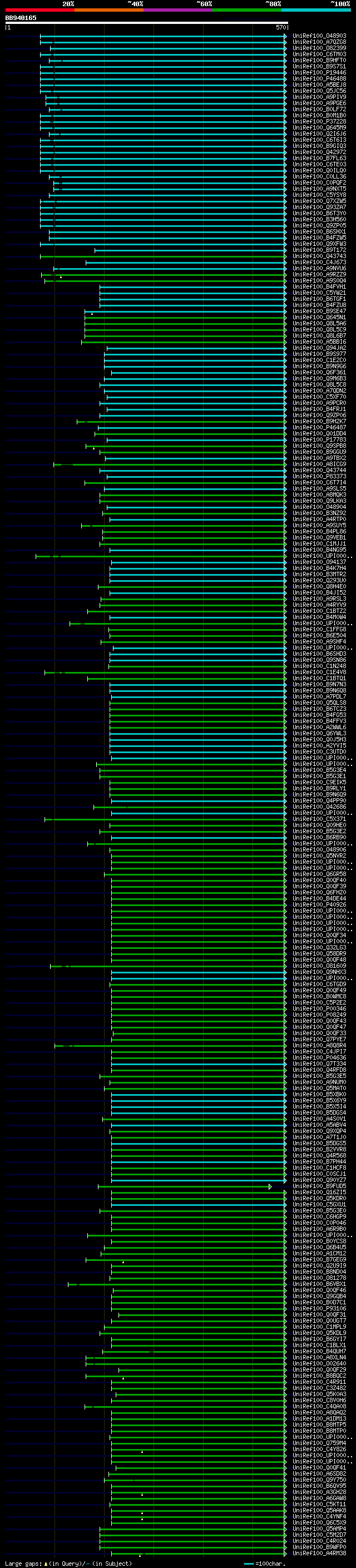
Task: Select label UniRef100_Q9XFW3
Action: click(319, 244)
